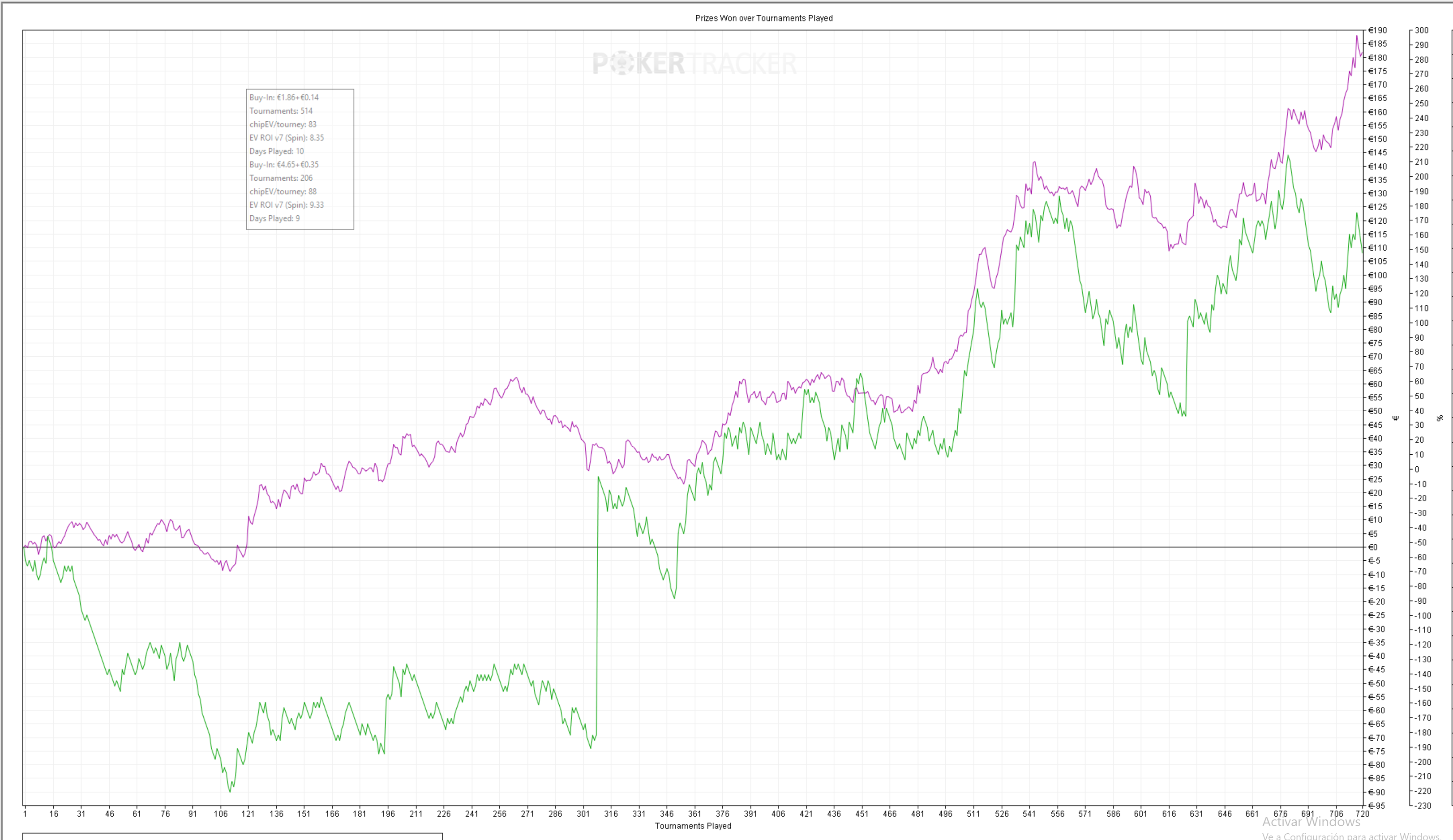Click the 361 tick label on x-axis
Image resolution: width=1453 pixels, height=840 pixels.
point(694,814)
